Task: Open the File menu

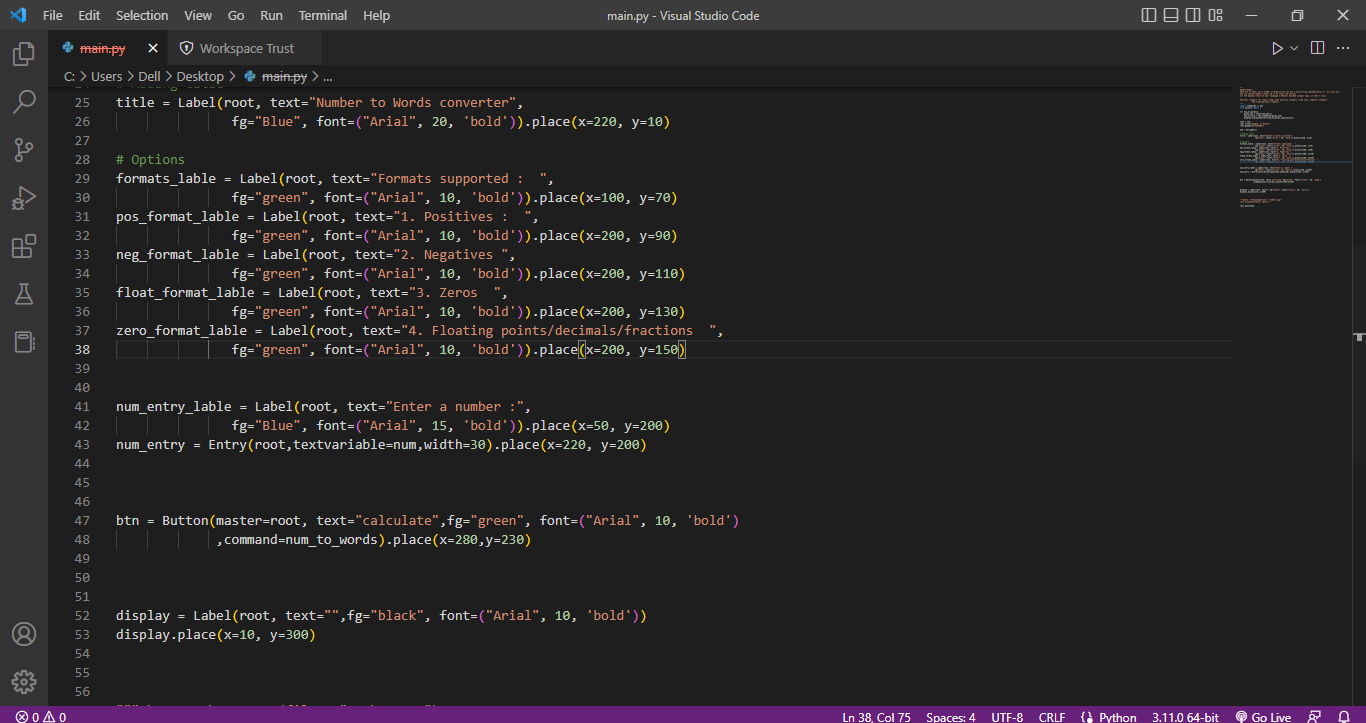Action: coord(53,15)
